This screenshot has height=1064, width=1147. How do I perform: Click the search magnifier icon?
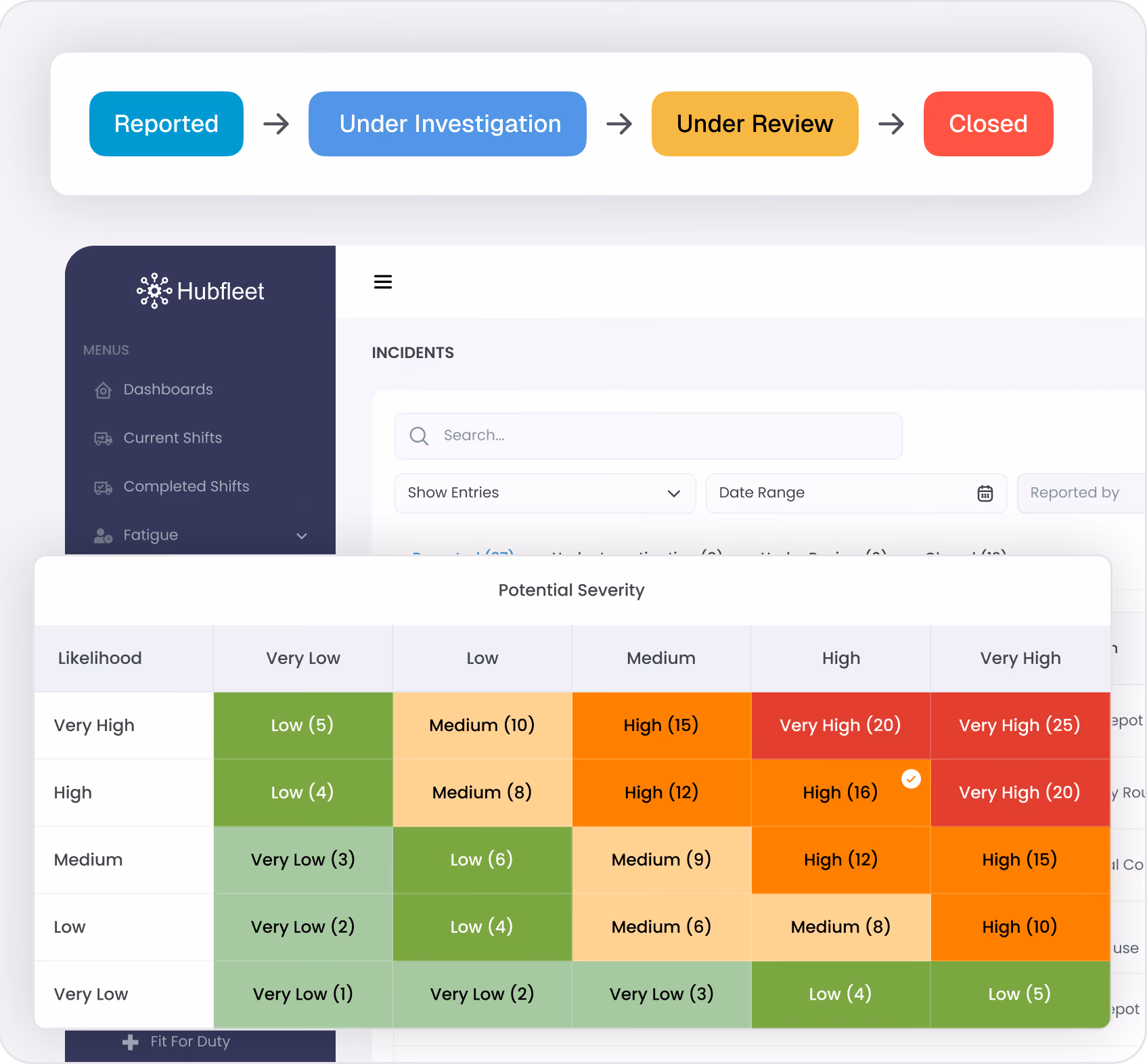[419, 436]
